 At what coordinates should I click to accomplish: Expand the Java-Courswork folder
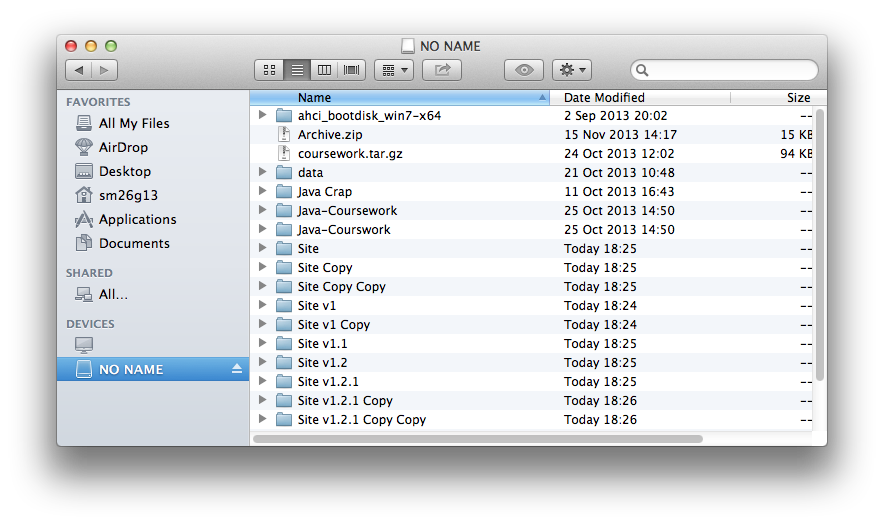pos(262,229)
